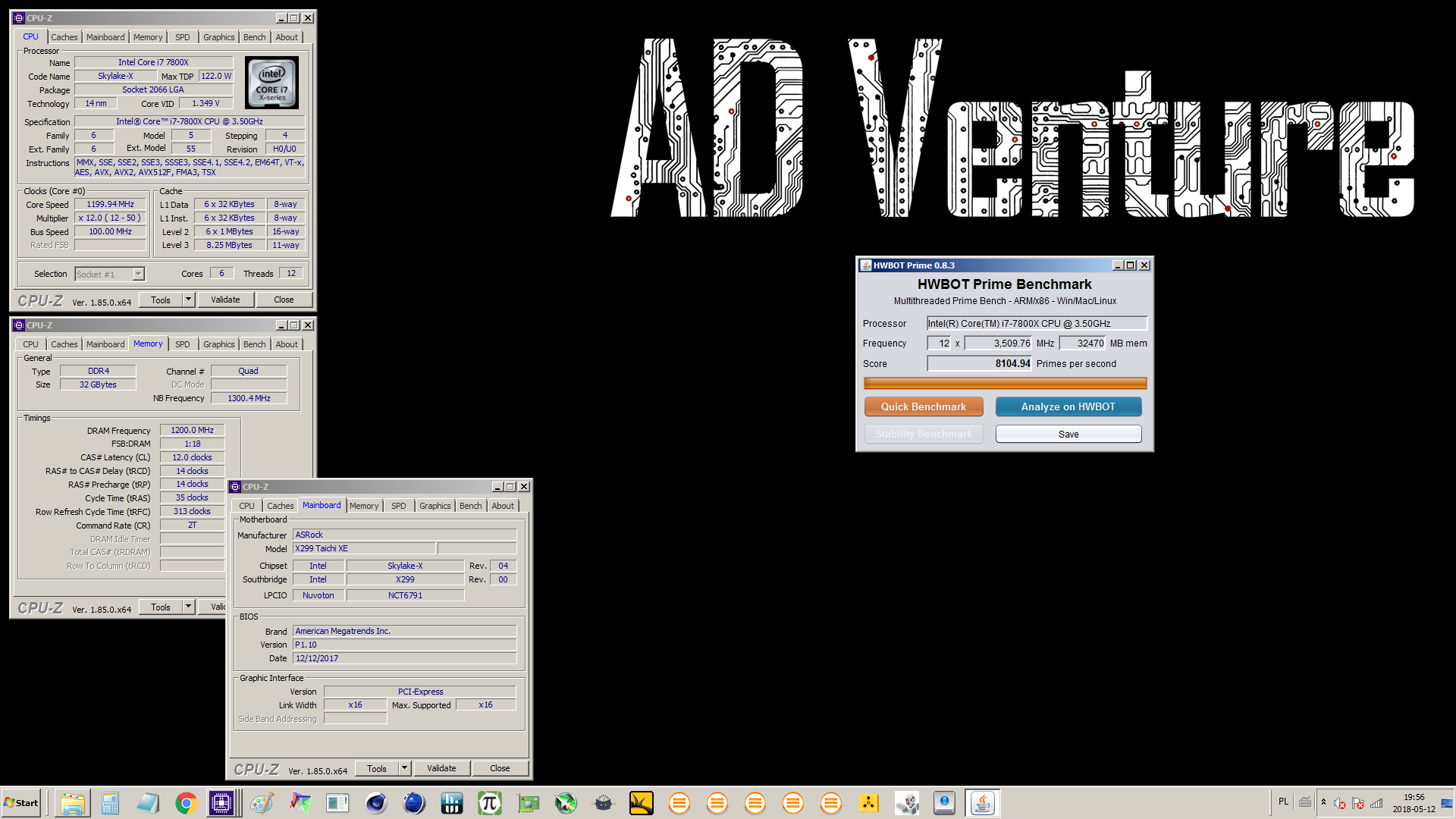Click the DRAM Frequency value 1200.0 MHz

(x=192, y=430)
